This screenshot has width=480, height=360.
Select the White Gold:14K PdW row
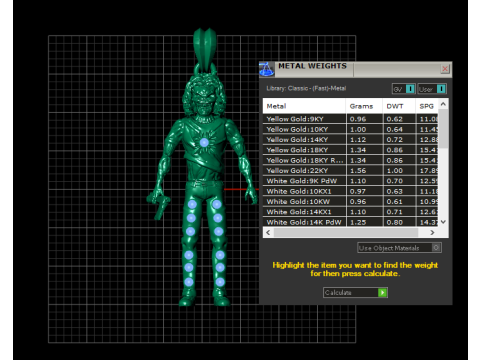click(x=351, y=222)
